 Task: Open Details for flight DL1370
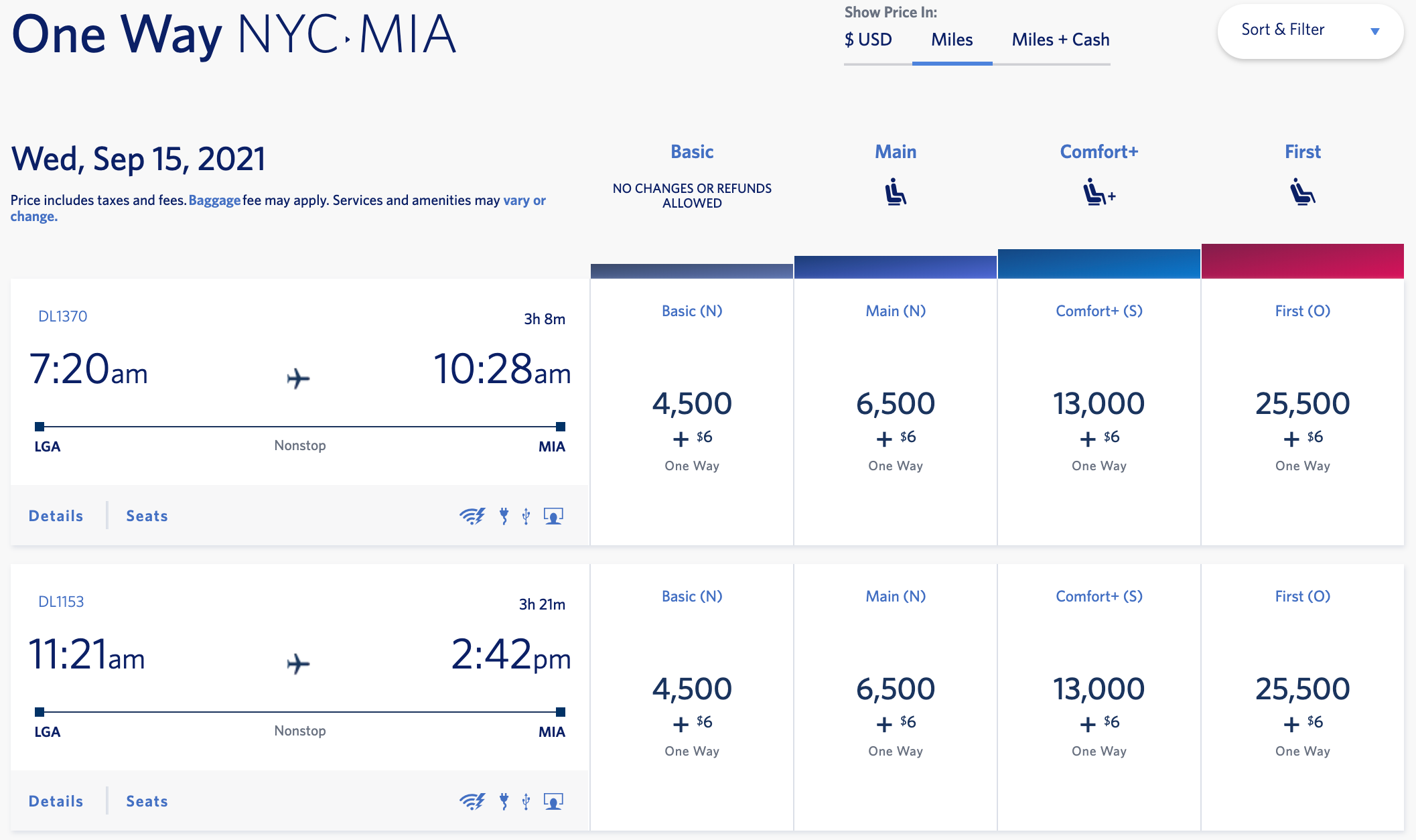[56, 516]
